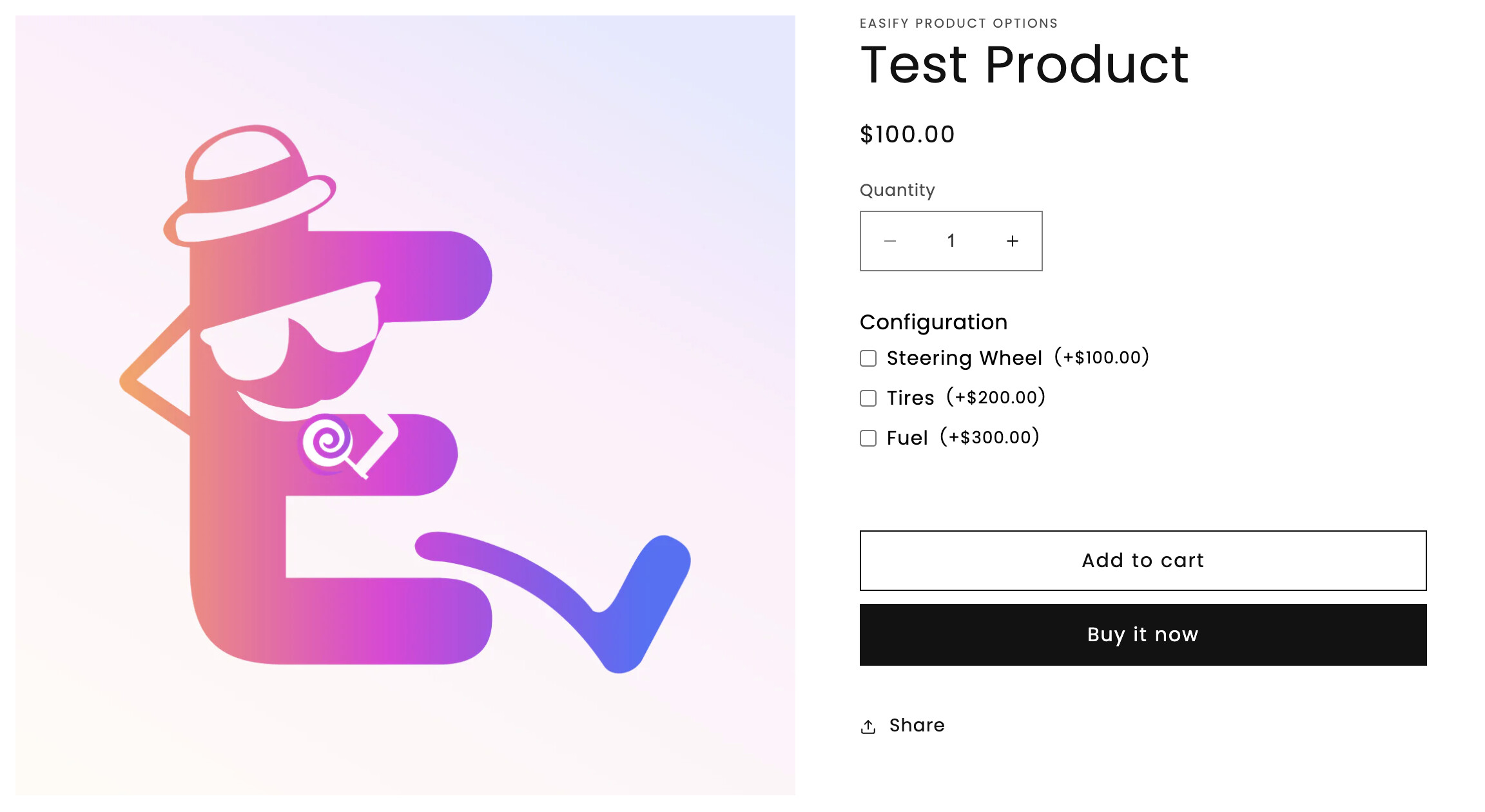Tick the Steering Wheel checkbox
Viewport: 1485px width, 812px height.
click(x=868, y=358)
